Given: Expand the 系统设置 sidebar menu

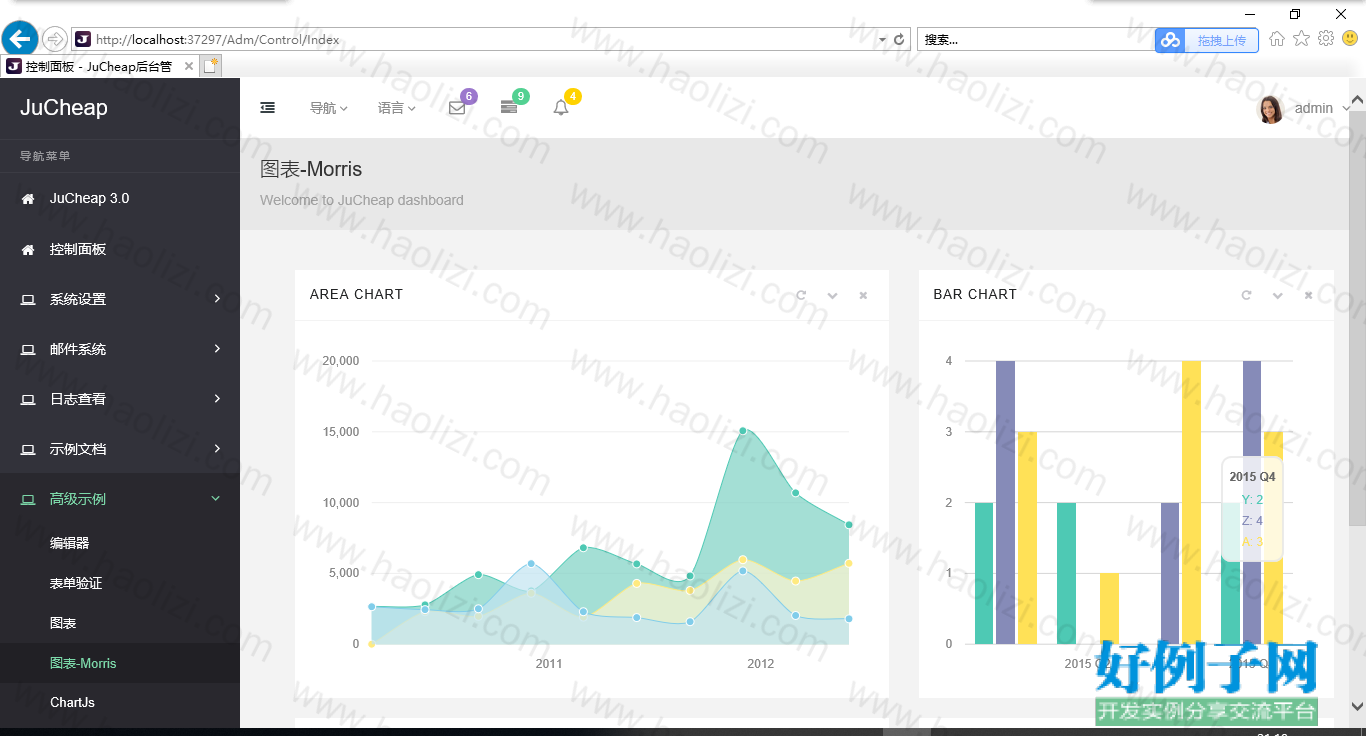Looking at the screenshot, I should (x=120, y=299).
